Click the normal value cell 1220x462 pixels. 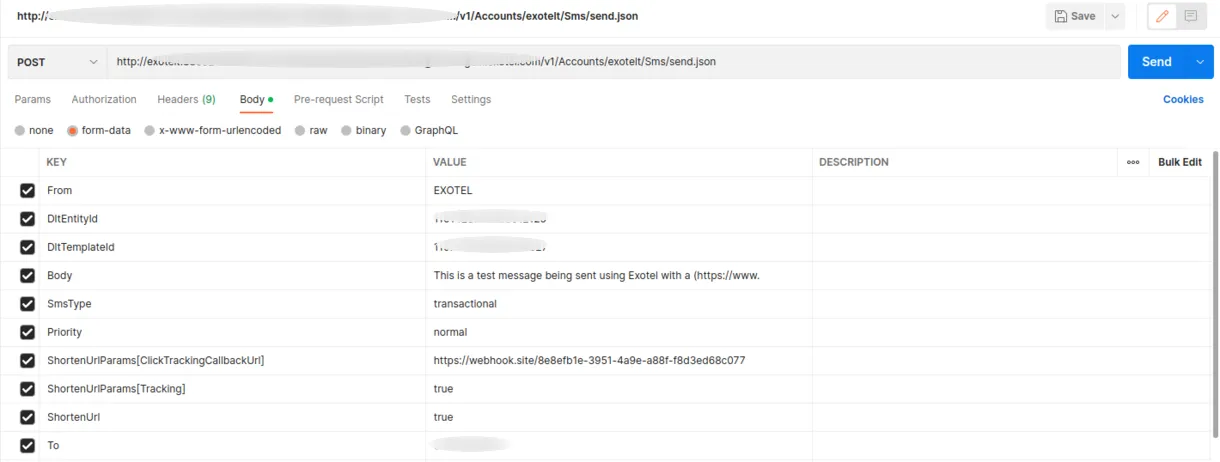[619, 332]
